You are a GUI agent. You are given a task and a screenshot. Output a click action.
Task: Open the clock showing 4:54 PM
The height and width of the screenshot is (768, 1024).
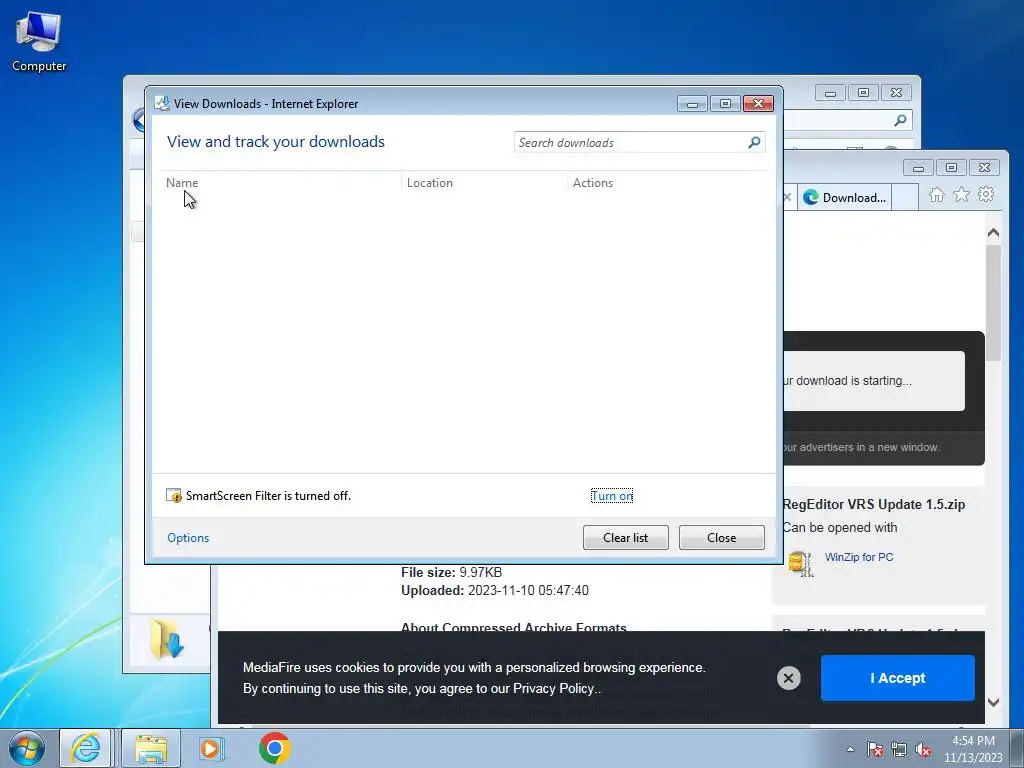coord(973,749)
